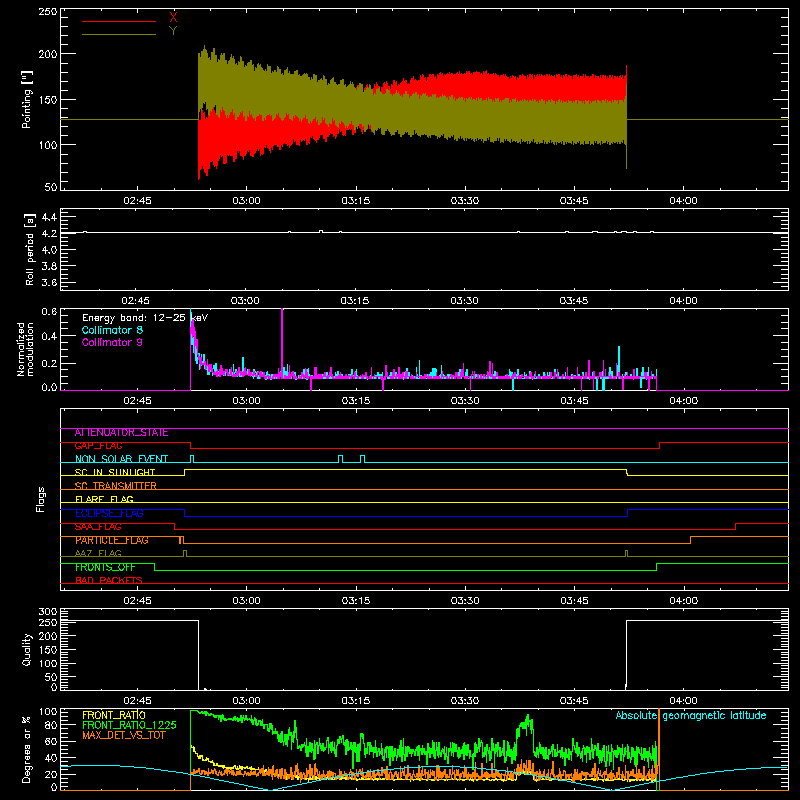
Task: Click the 4.4 tick on Roll period axis
Action: pos(49,217)
